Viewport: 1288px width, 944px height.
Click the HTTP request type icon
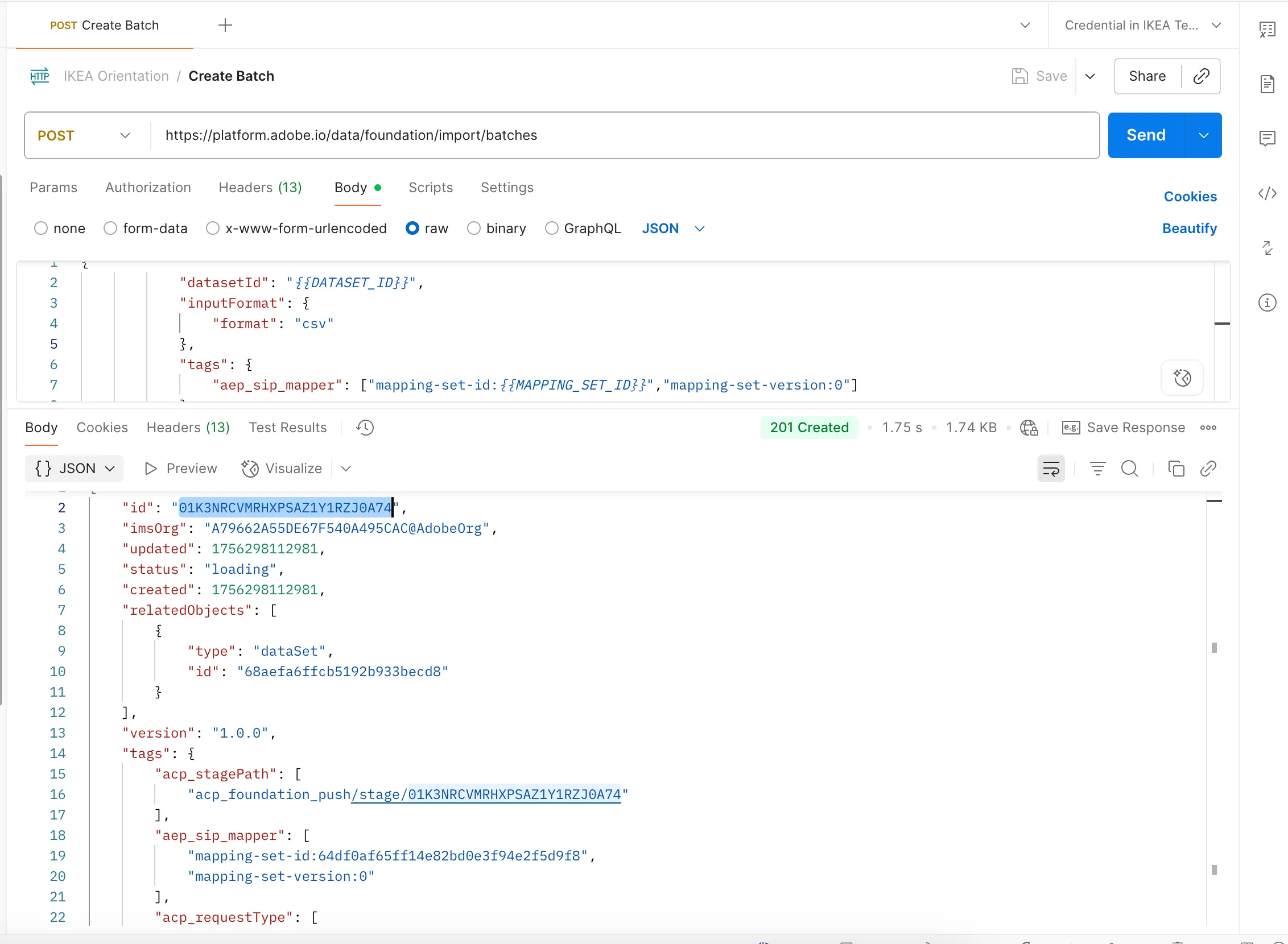tap(39, 76)
